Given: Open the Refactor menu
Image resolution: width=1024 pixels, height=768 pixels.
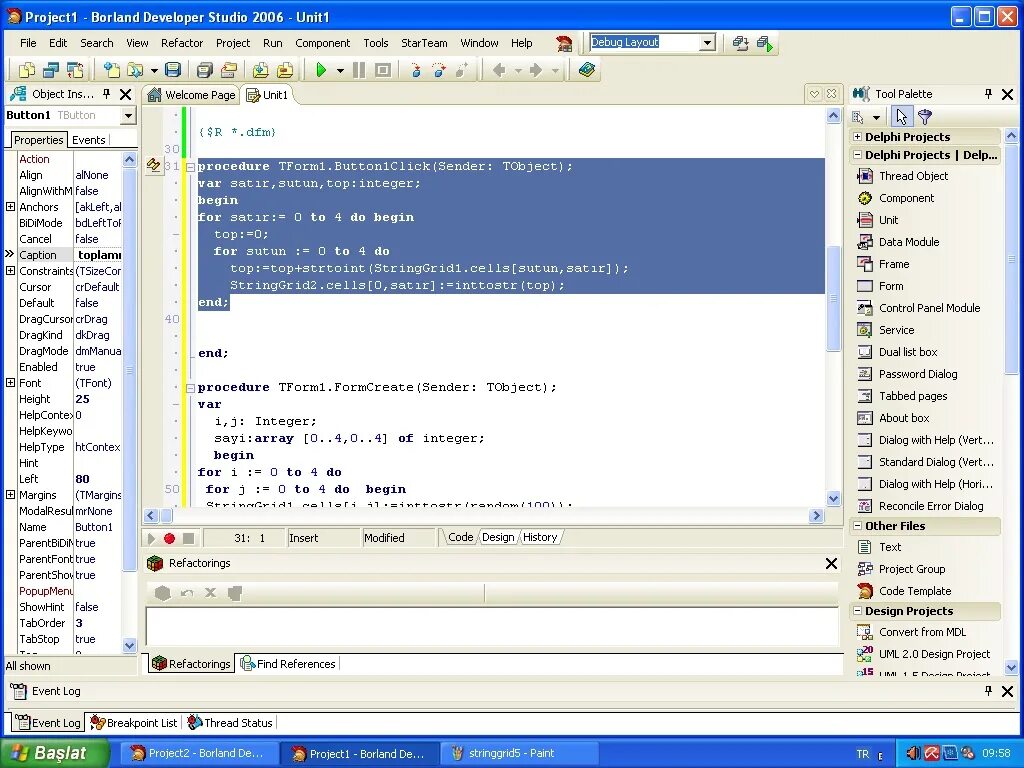Looking at the screenshot, I should (182, 43).
